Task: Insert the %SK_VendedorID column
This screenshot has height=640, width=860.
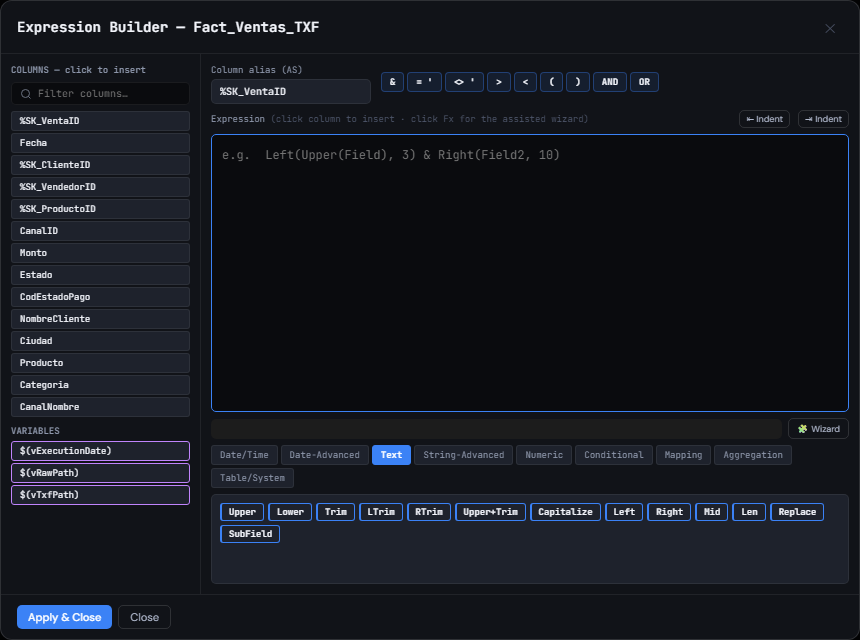Action: (x=100, y=187)
